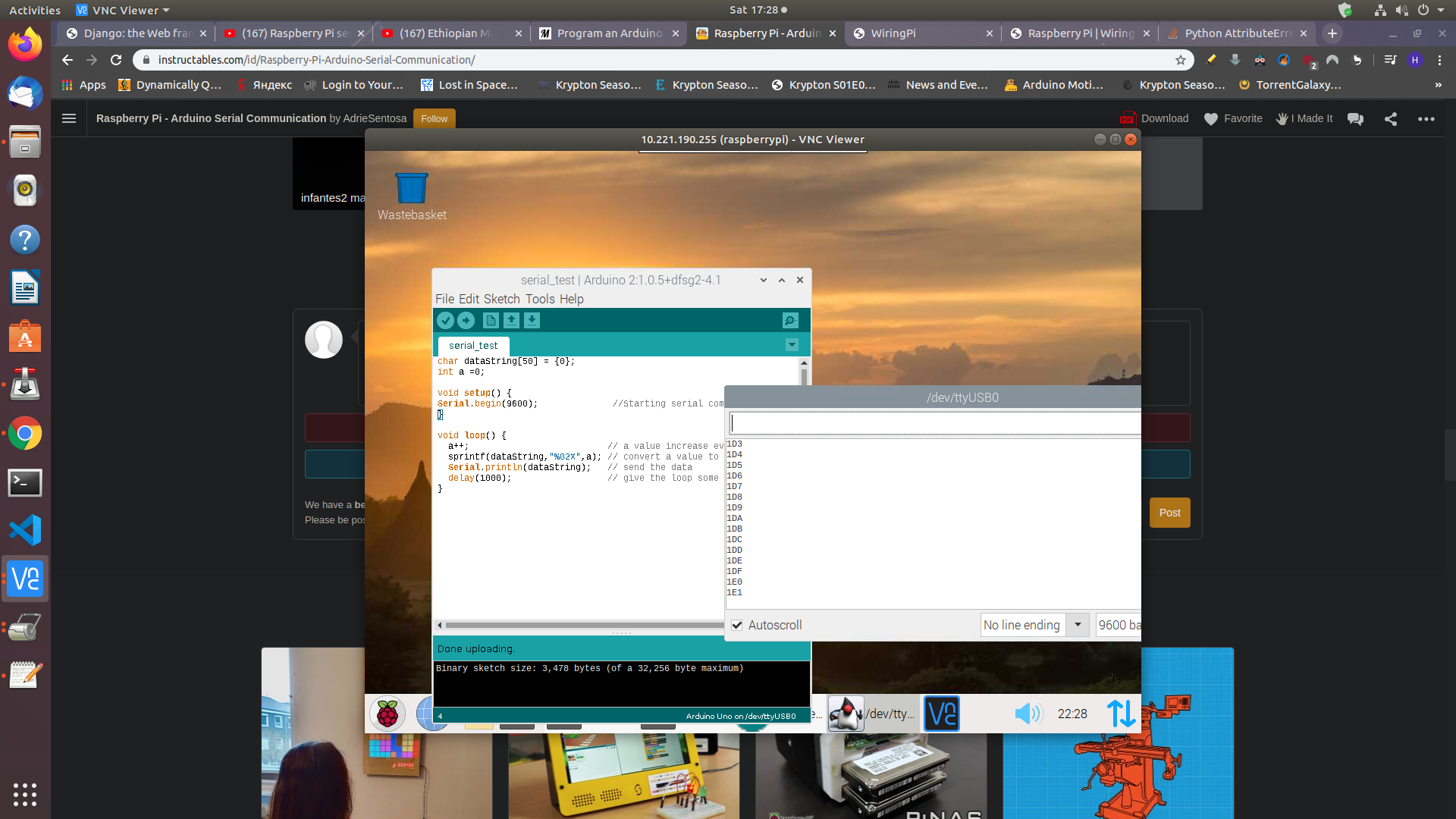This screenshot has width=1456, height=819.
Task: Open a sketch with the Open icon
Action: [x=511, y=320]
